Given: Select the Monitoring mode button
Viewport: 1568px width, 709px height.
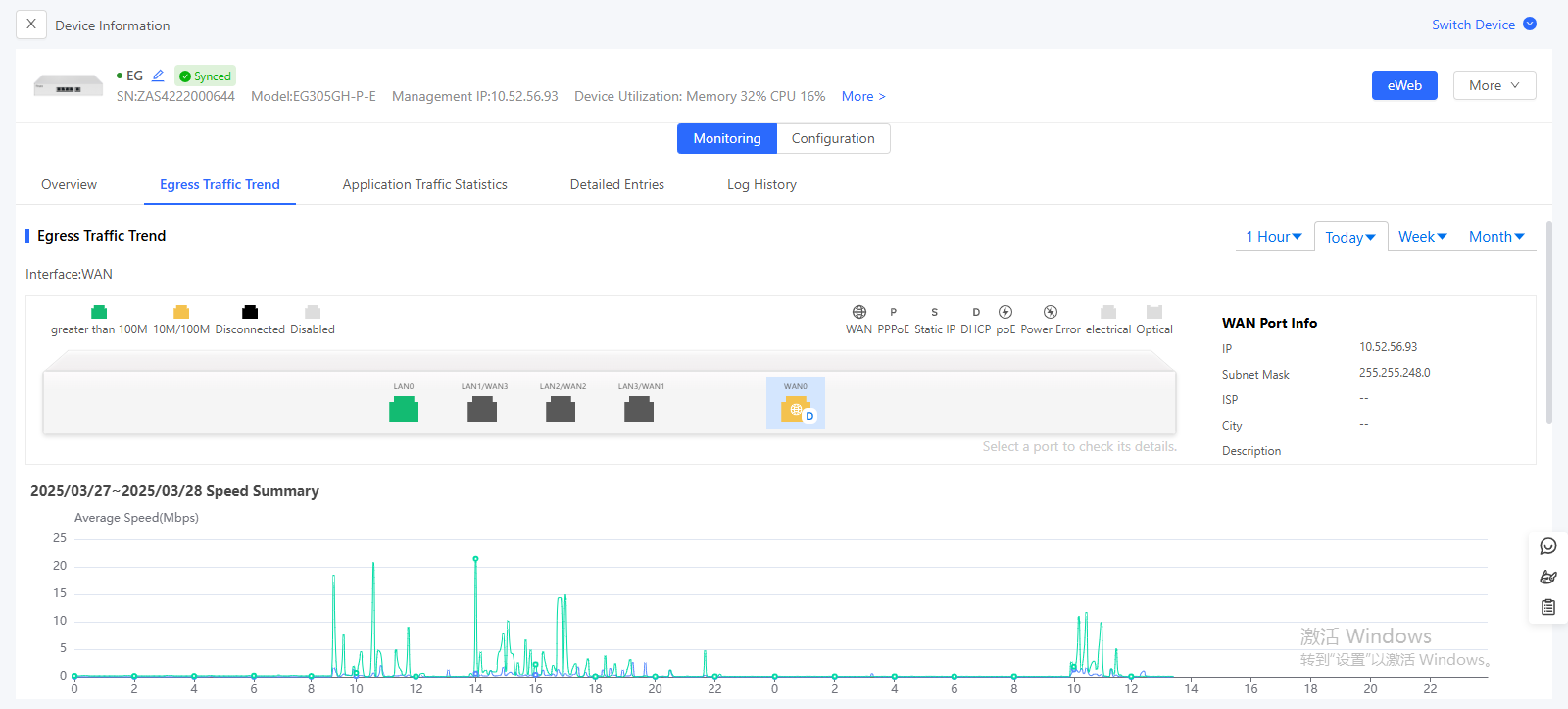Looking at the screenshot, I should point(727,138).
